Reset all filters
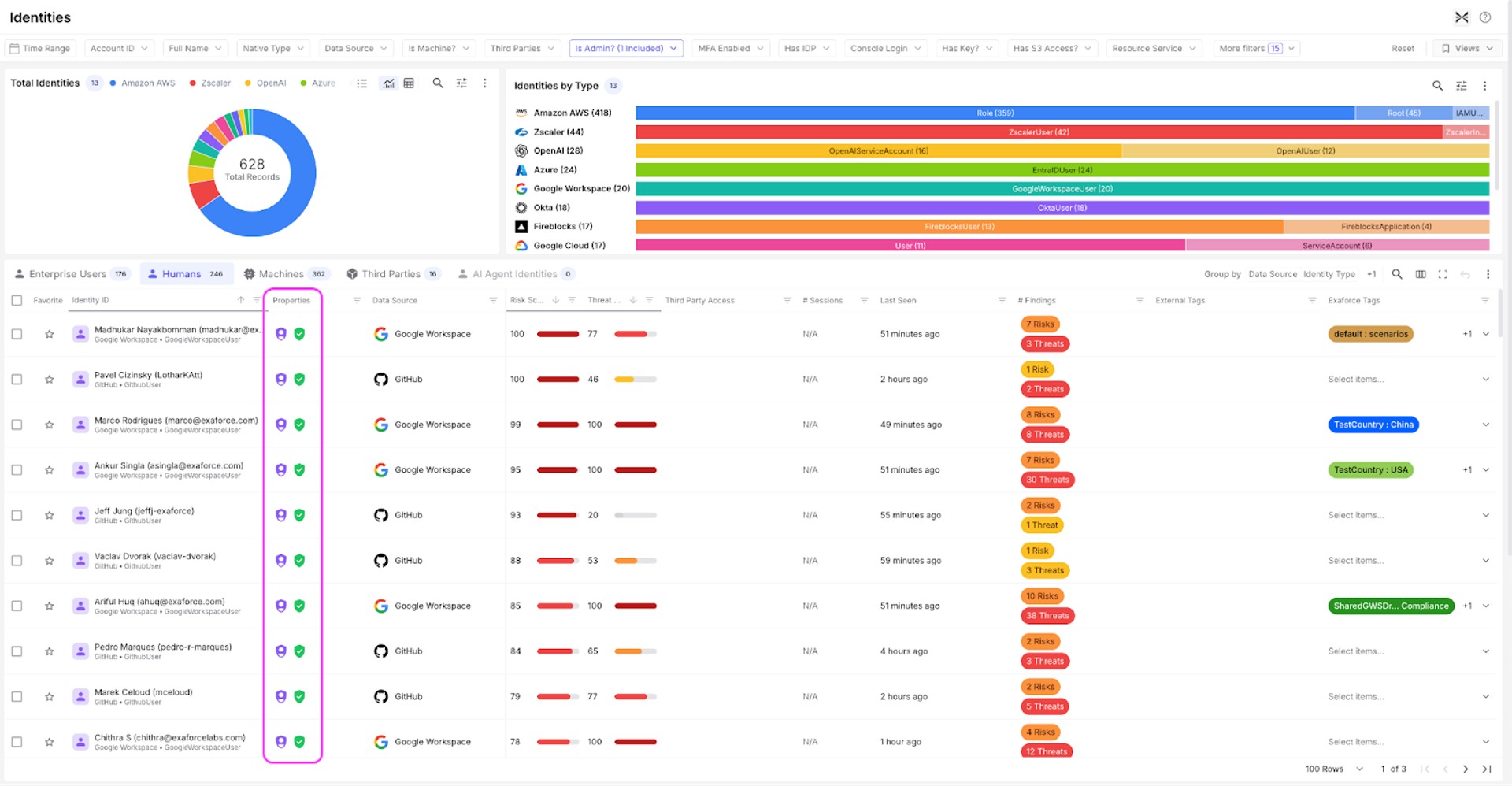Viewport: 1512px width, 786px height. coord(1403,48)
